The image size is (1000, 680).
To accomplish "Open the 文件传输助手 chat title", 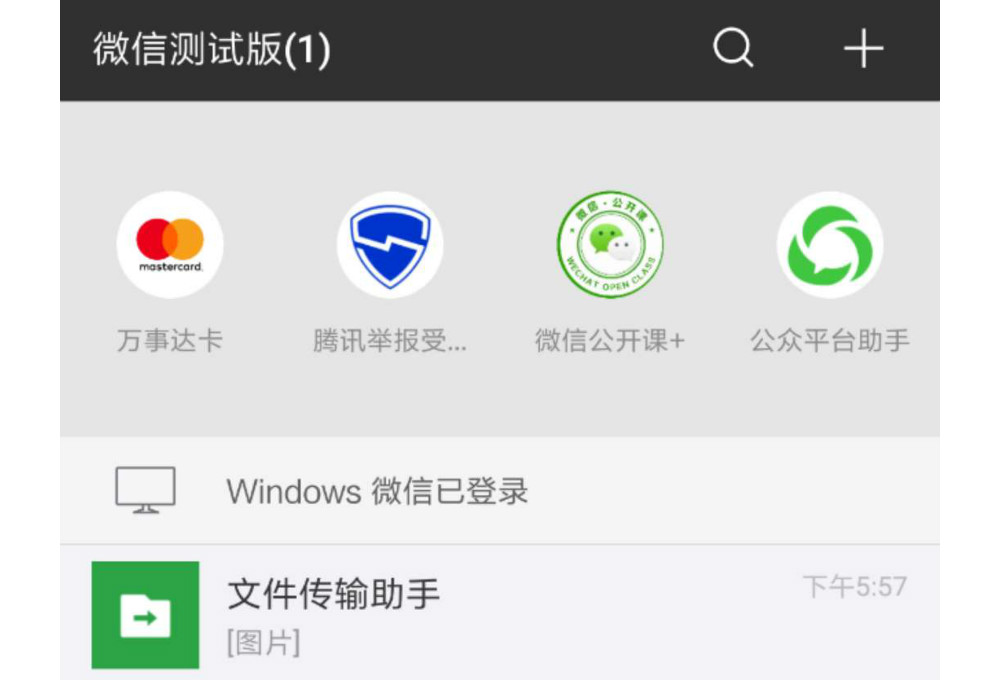I will pos(334,595).
